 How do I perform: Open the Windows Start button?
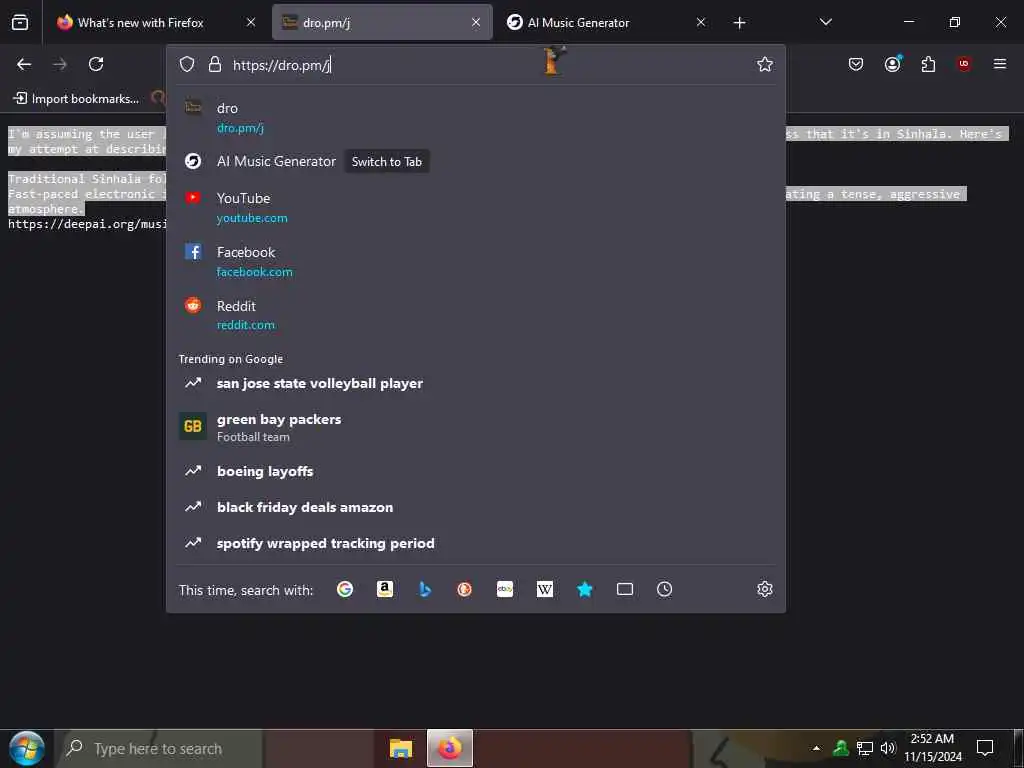pos(27,748)
